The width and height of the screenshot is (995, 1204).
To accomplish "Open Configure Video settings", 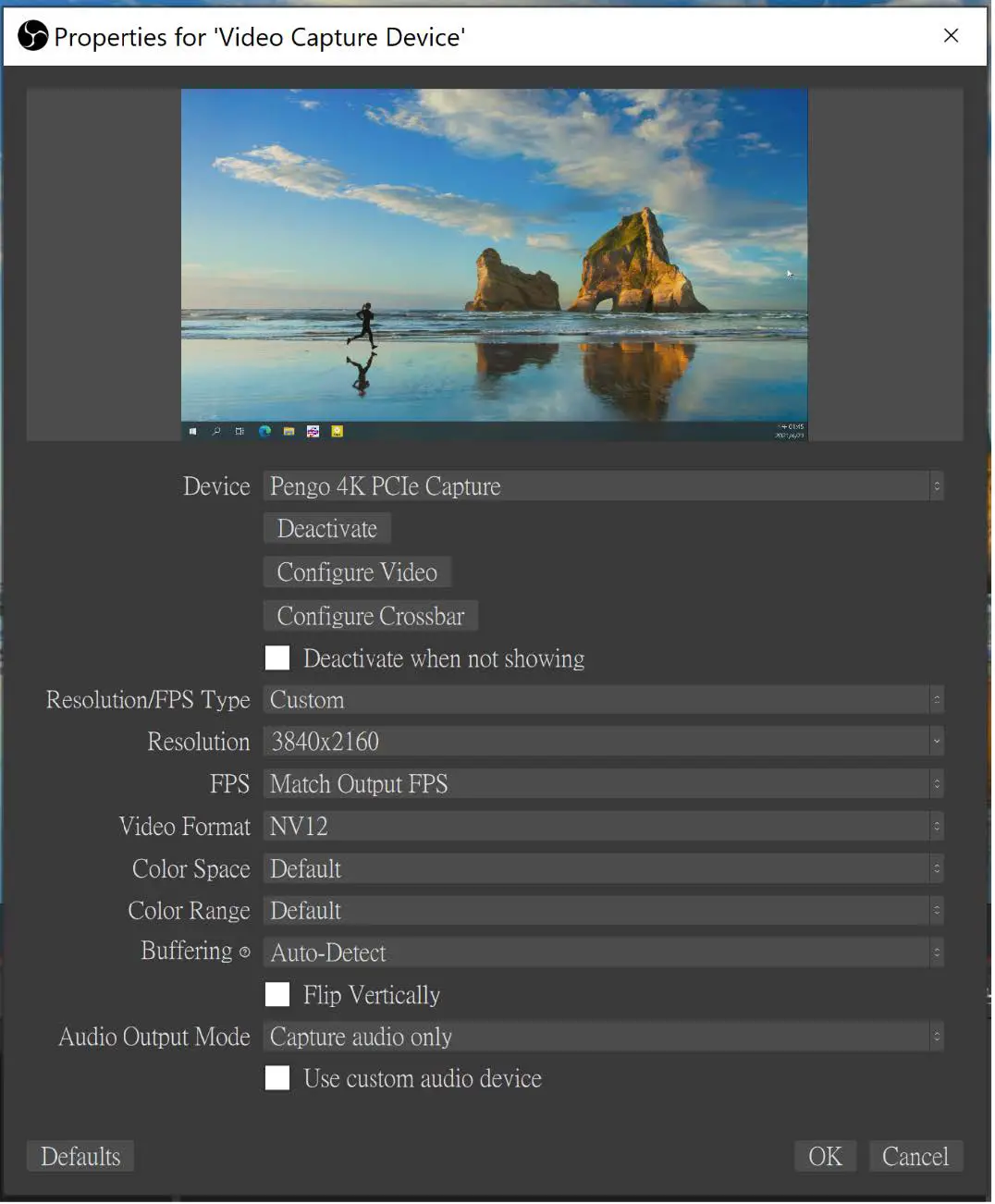I will (358, 573).
